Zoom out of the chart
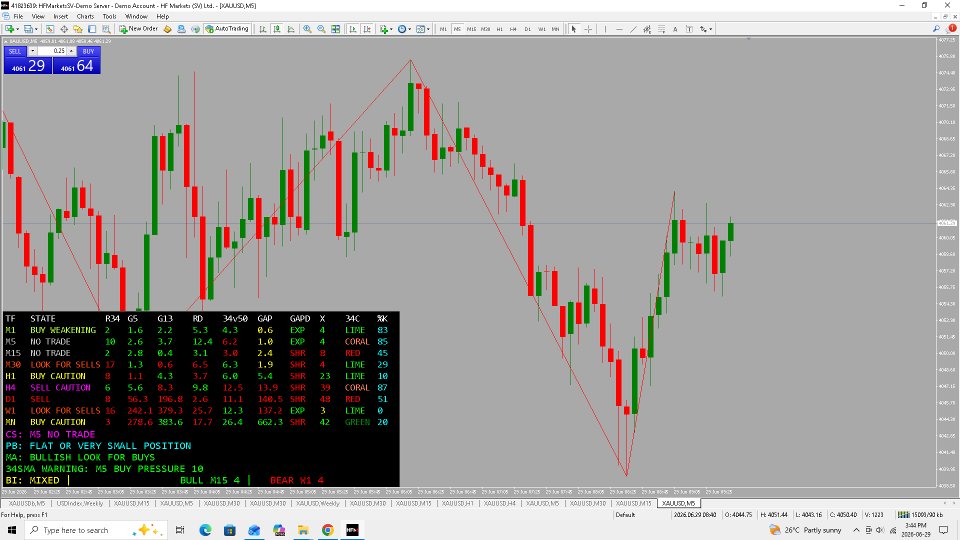Screen dimensions: 960x540 (x=321, y=29)
